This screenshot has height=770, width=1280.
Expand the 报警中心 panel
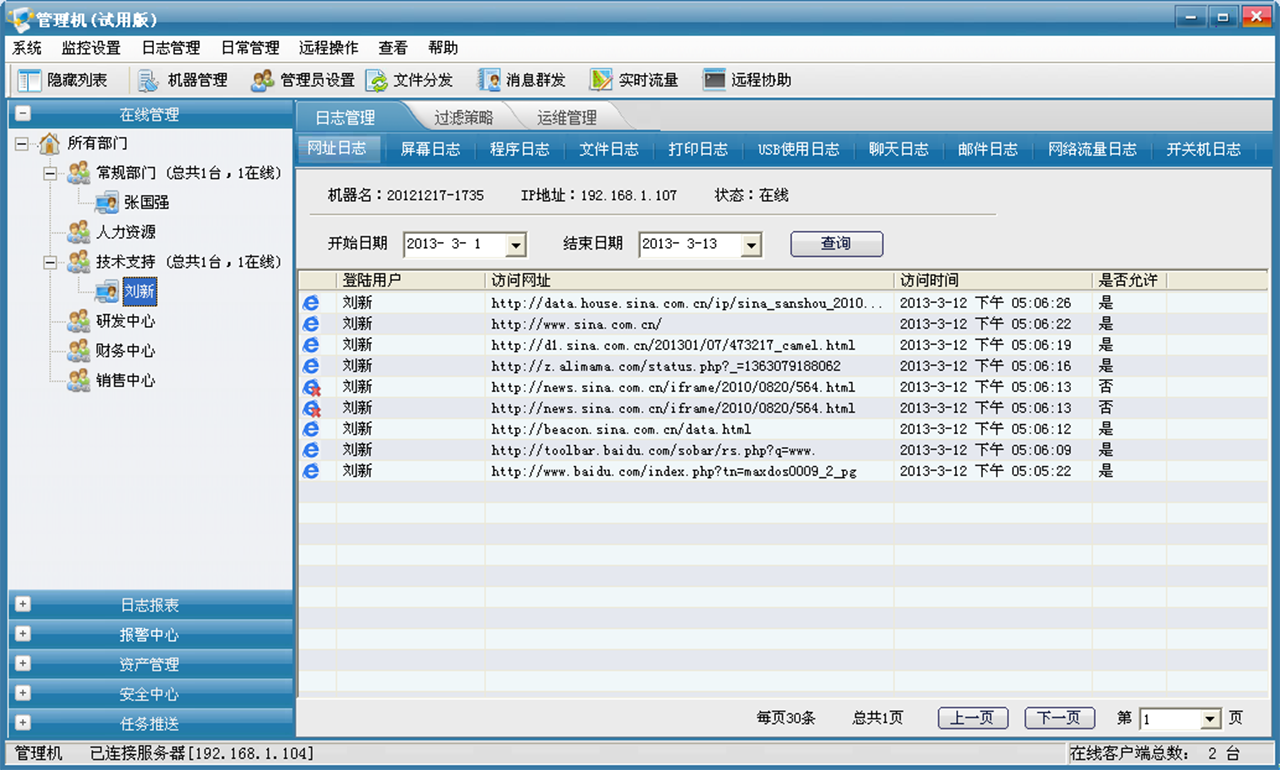(23, 634)
